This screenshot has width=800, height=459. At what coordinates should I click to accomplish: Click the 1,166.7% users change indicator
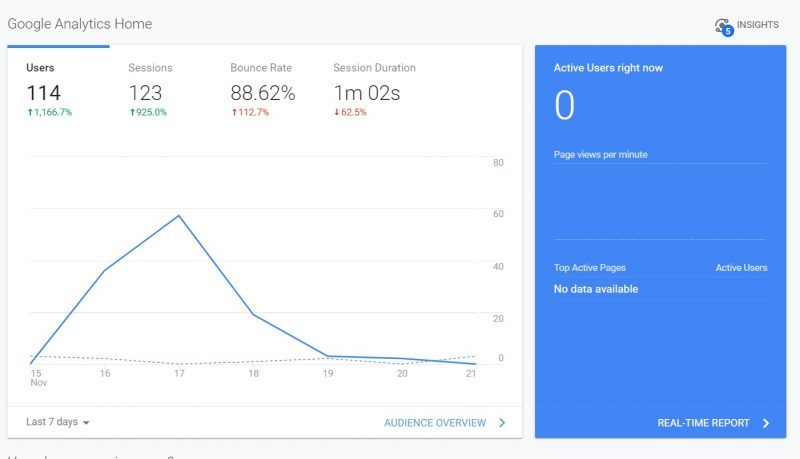tap(49, 112)
